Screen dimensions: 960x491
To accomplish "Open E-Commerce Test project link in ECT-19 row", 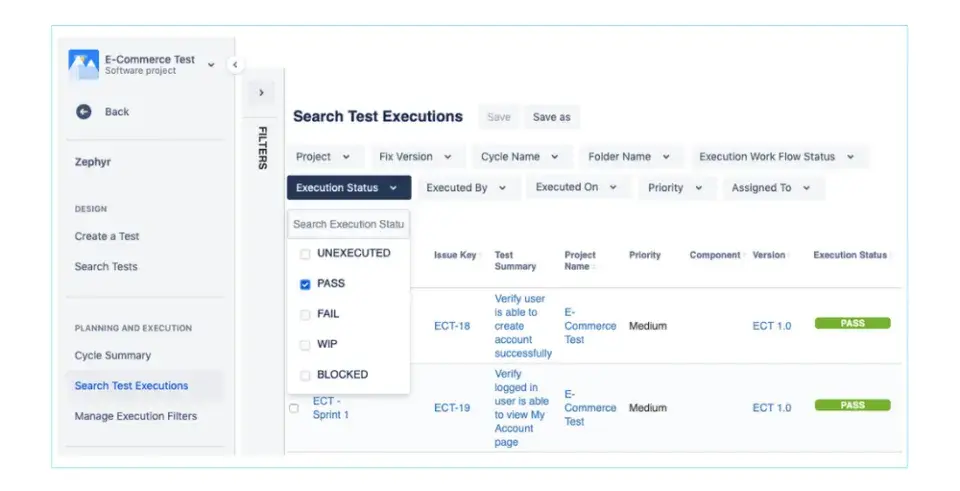I will point(590,408).
